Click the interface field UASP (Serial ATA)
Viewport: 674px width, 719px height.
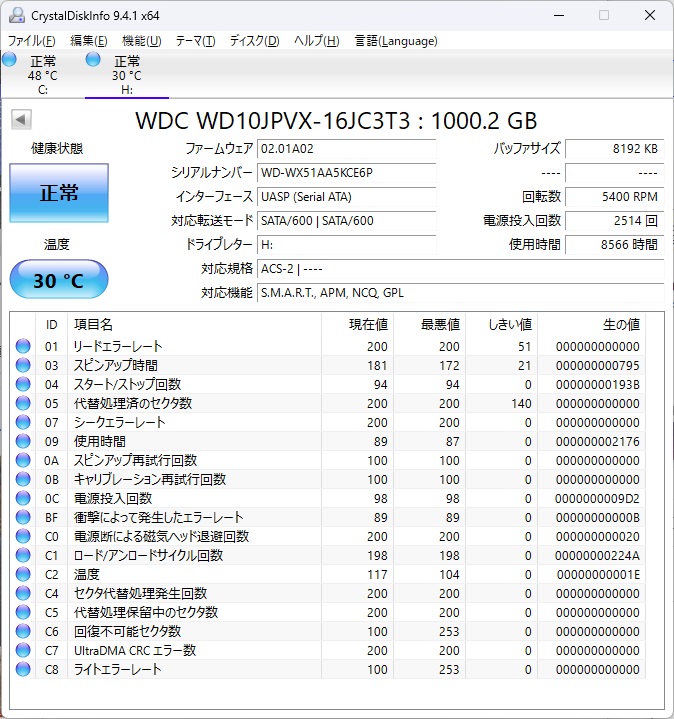346,197
